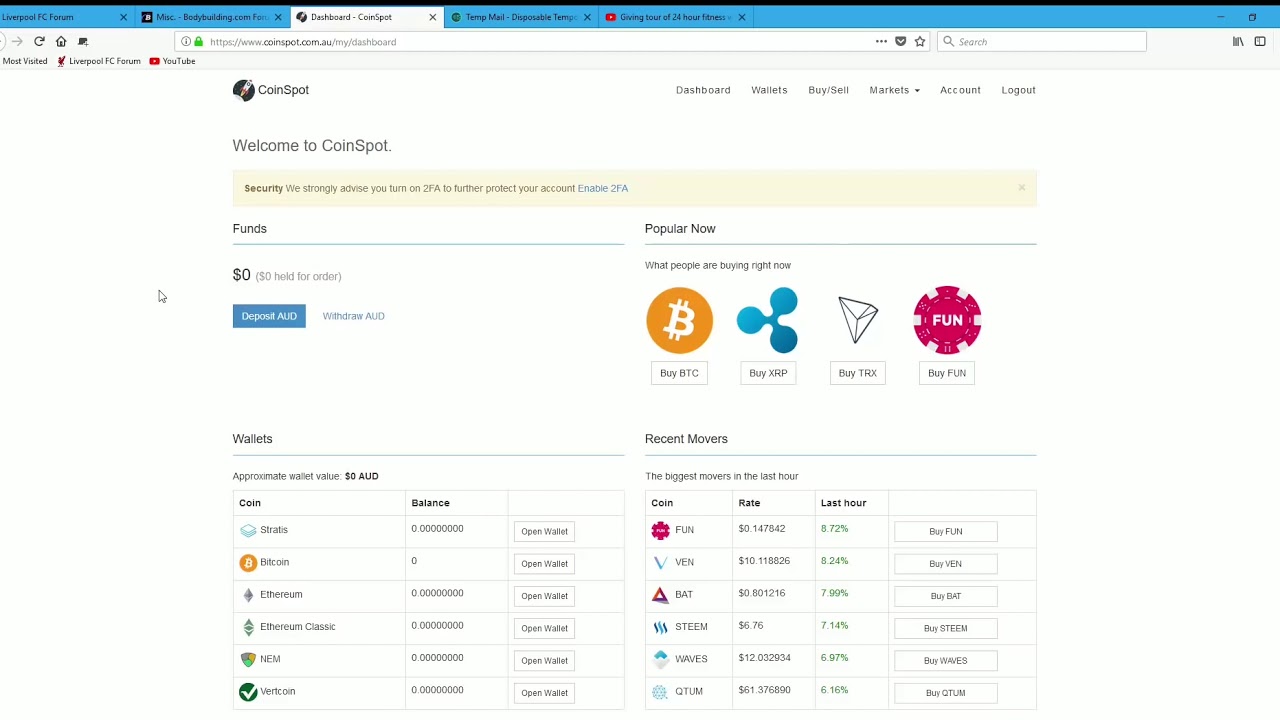Open the Wallets nav item

pyautogui.click(x=769, y=90)
